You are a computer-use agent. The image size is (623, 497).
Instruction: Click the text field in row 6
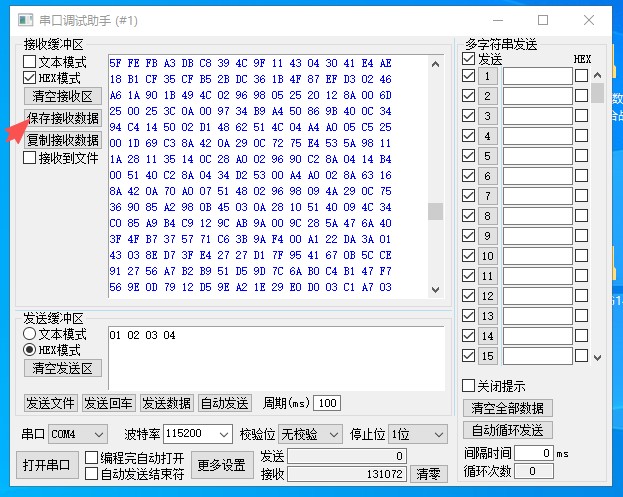click(x=538, y=176)
